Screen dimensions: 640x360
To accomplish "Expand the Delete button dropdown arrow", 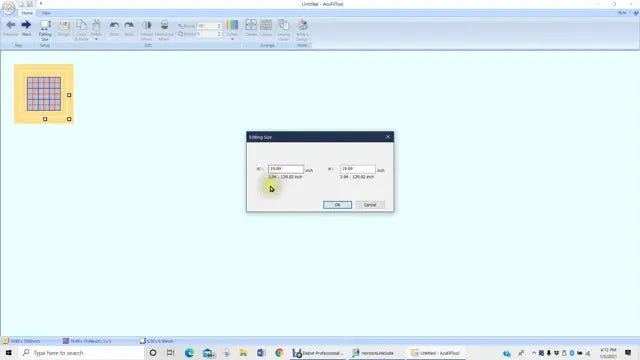I will (96, 39).
